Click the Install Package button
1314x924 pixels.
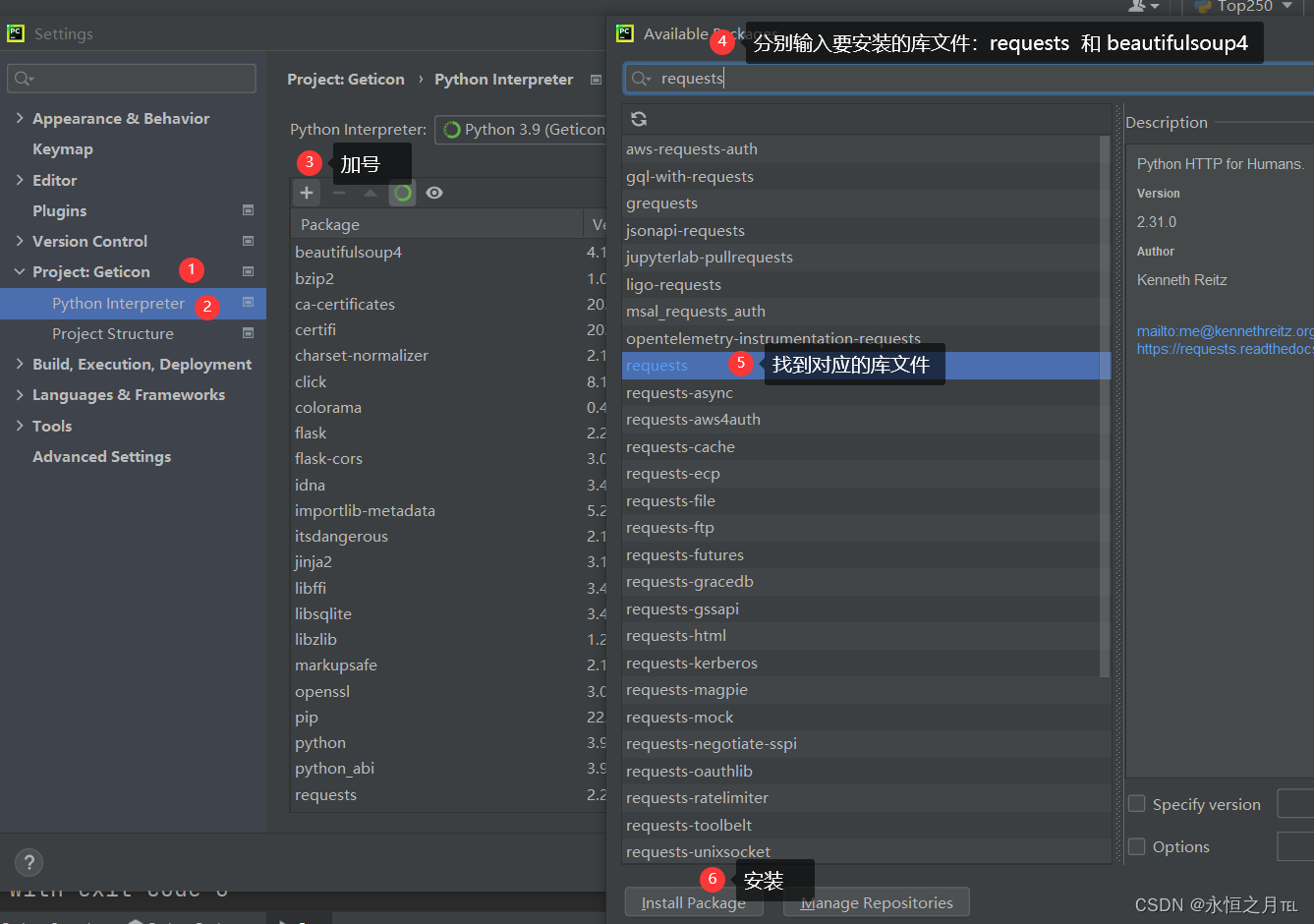coord(694,902)
